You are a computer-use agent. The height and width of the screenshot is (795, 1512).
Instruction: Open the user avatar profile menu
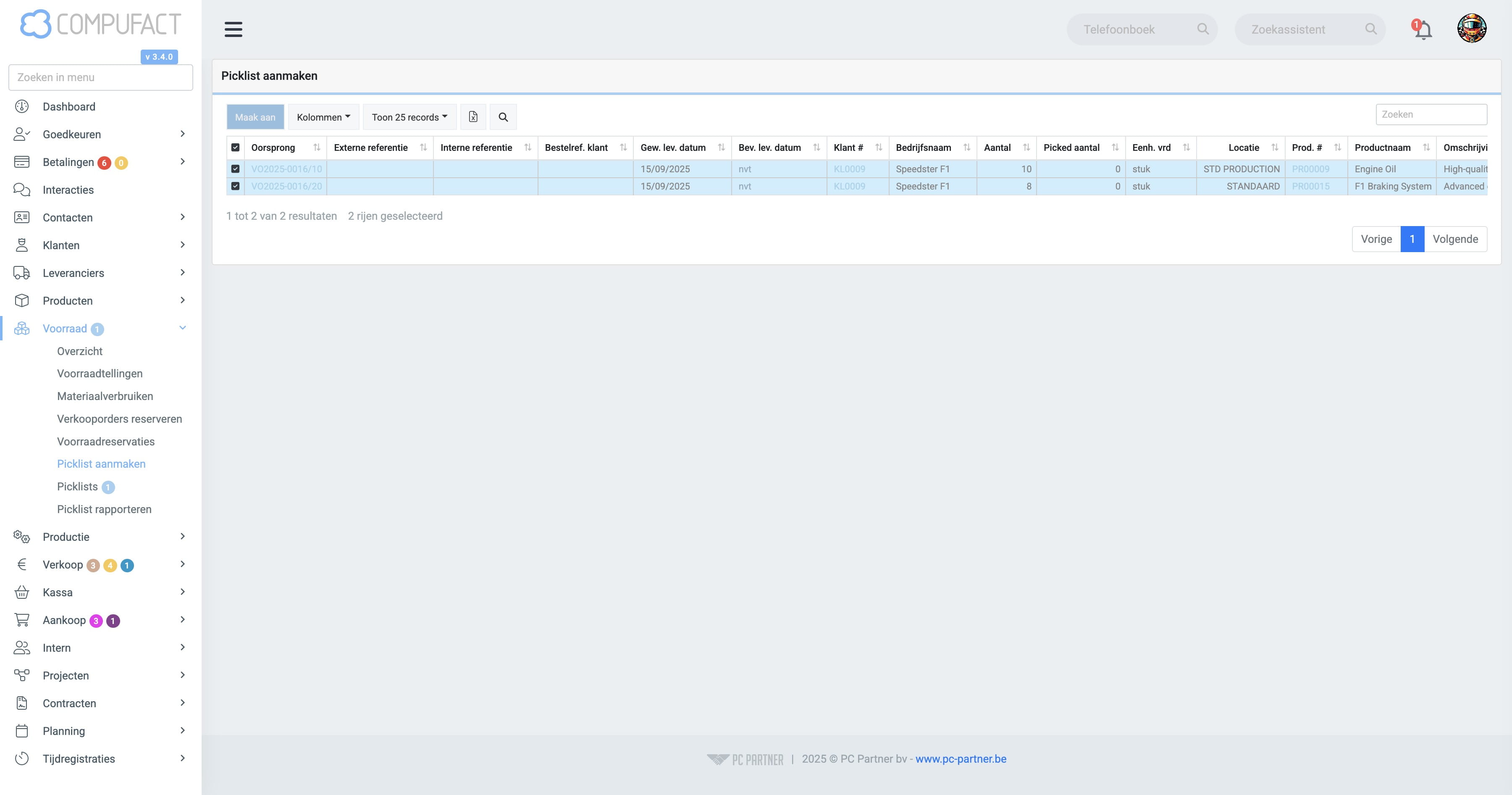coord(1472,29)
